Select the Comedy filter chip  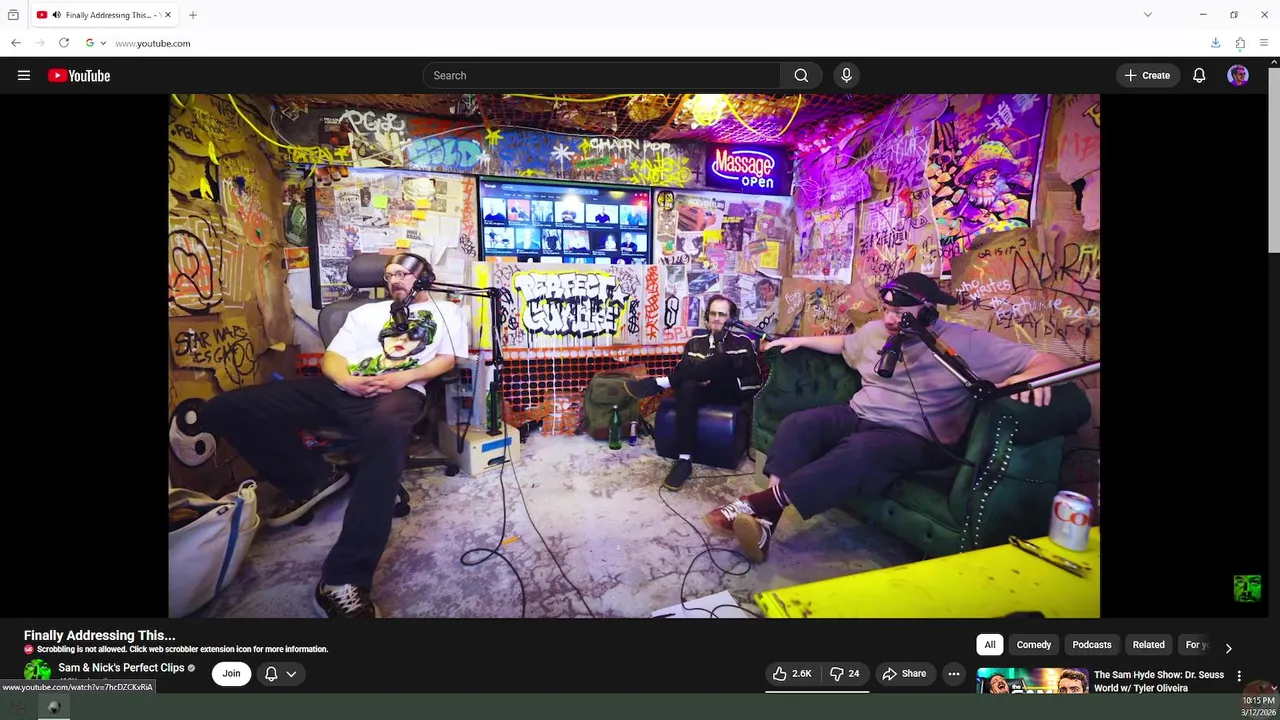1034,645
